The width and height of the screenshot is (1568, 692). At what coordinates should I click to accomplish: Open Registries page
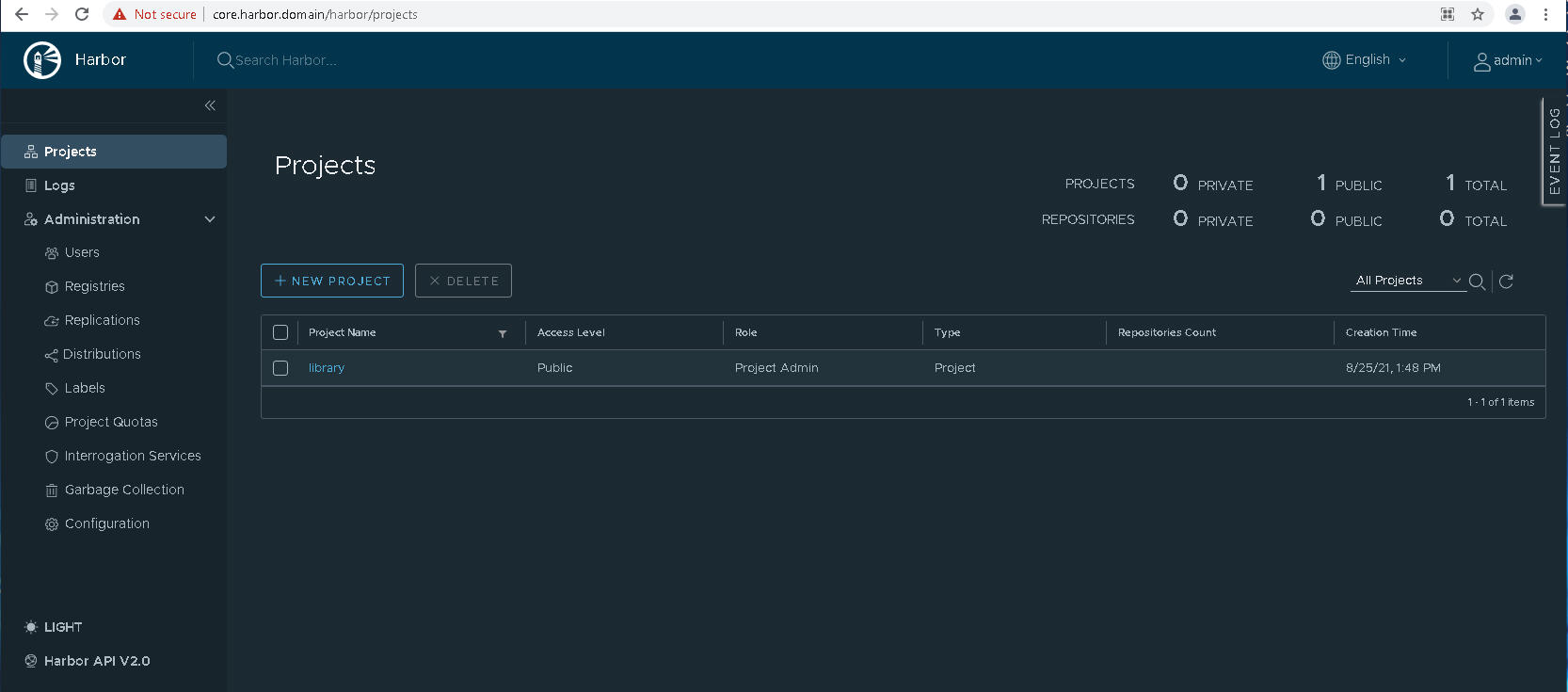tap(94, 286)
